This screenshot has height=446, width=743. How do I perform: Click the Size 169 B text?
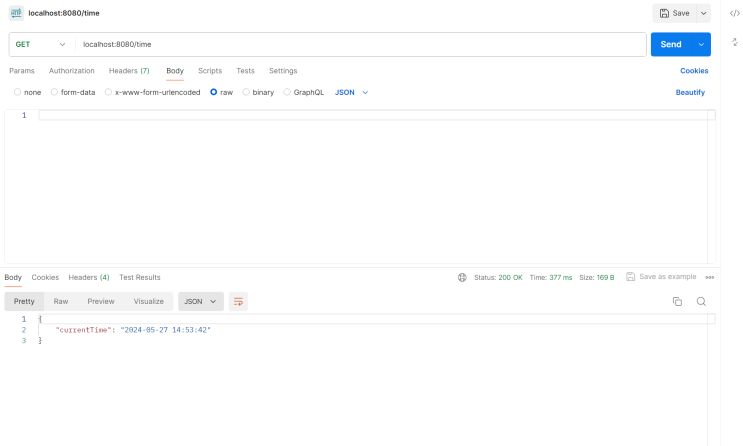click(x=597, y=277)
